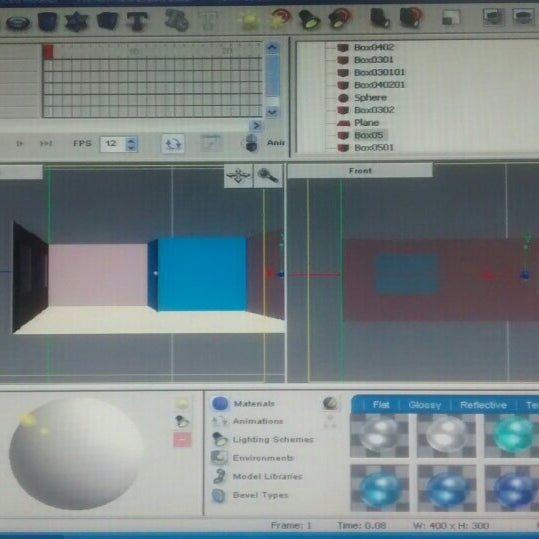Add a star shape object
539x539 pixels.
pyautogui.click(x=76, y=22)
